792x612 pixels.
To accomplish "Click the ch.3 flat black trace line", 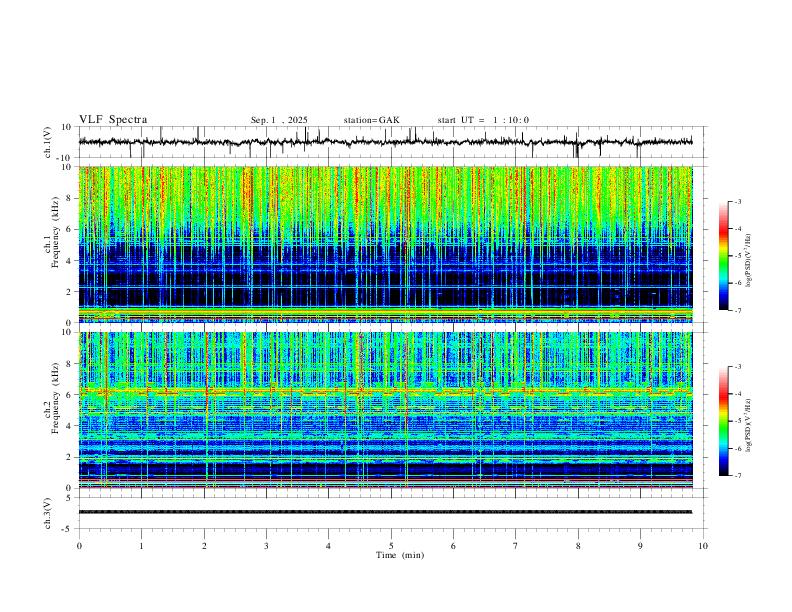I will click(x=385, y=512).
